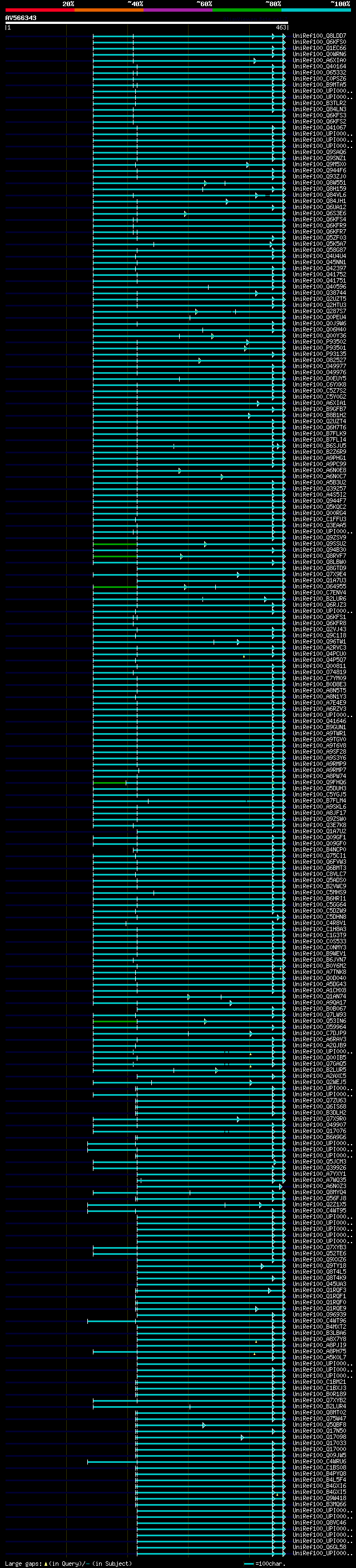The height and width of the screenshot is (1568, 356).
Task: Click the UniRef100_B6HRI1 entry
Action: 319,898
